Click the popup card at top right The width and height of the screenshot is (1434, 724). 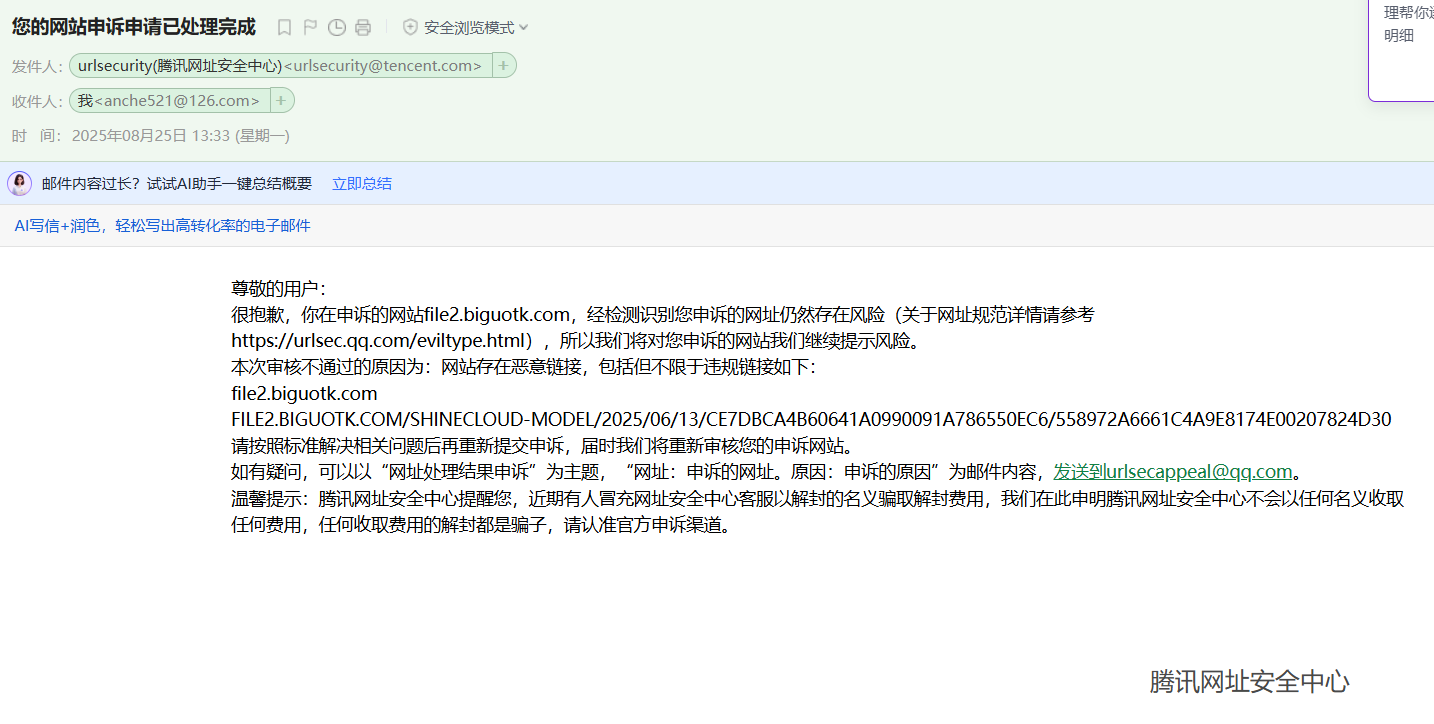(x=1401, y=50)
